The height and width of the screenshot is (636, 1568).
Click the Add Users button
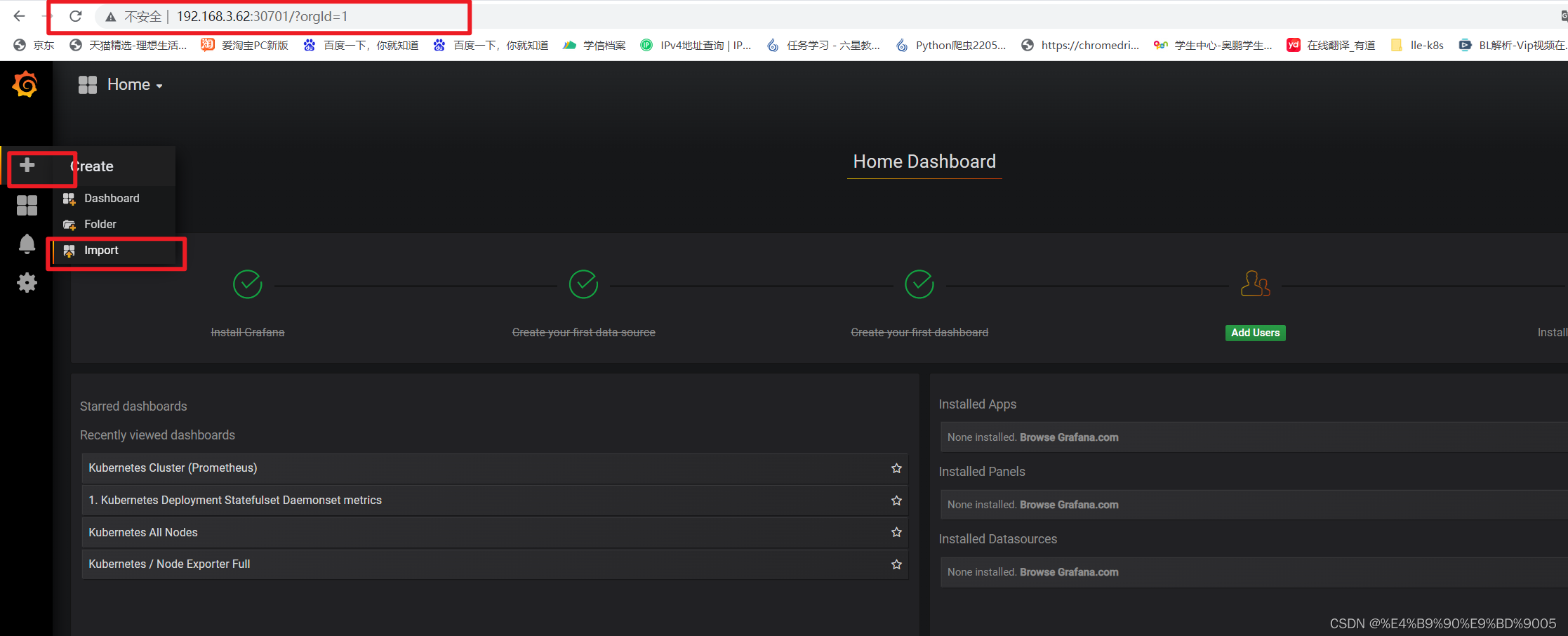[1255, 333]
